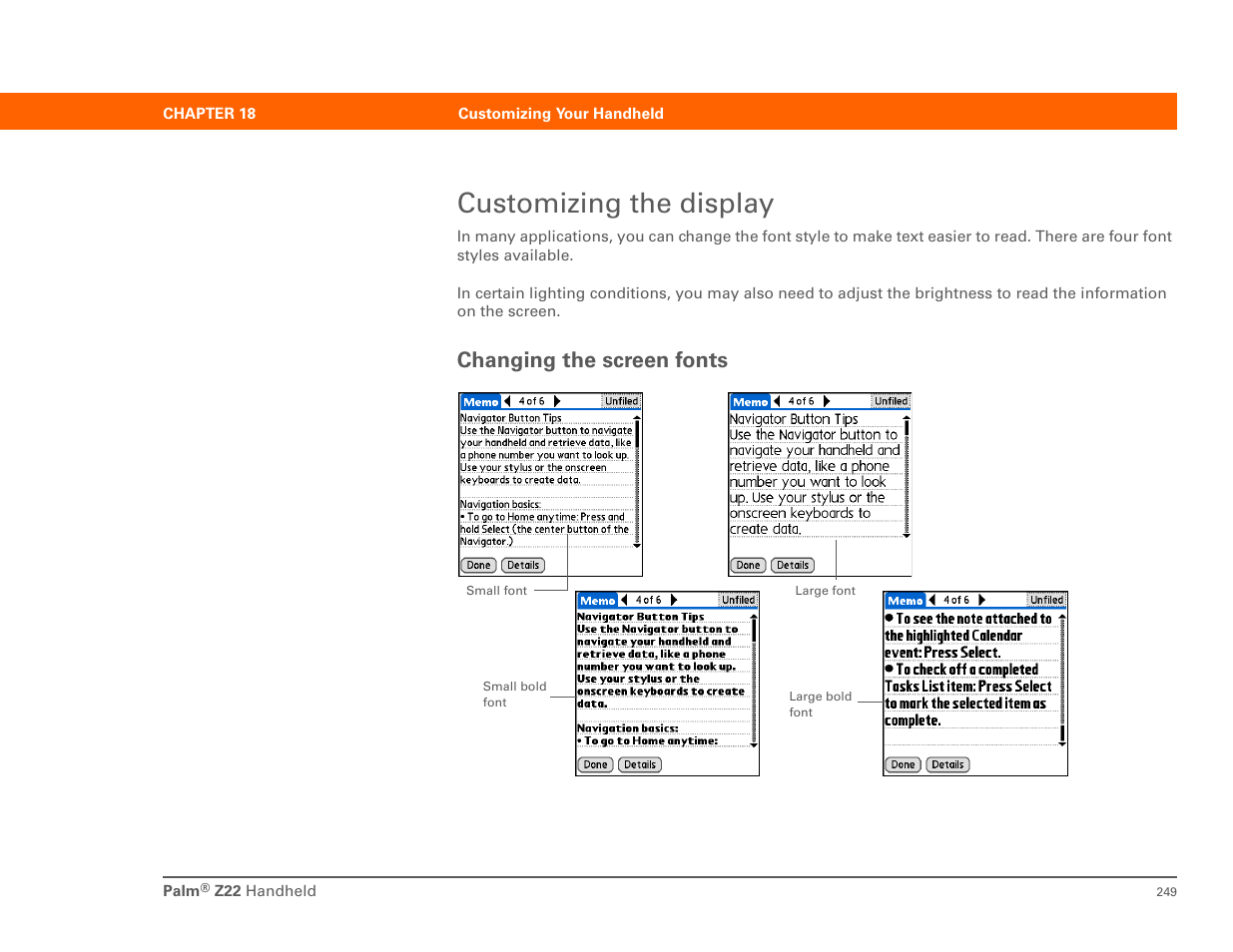Click 'Palm Z22 Handheld' footer text
Screen dimensions: 1233x952
[x=240, y=891]
